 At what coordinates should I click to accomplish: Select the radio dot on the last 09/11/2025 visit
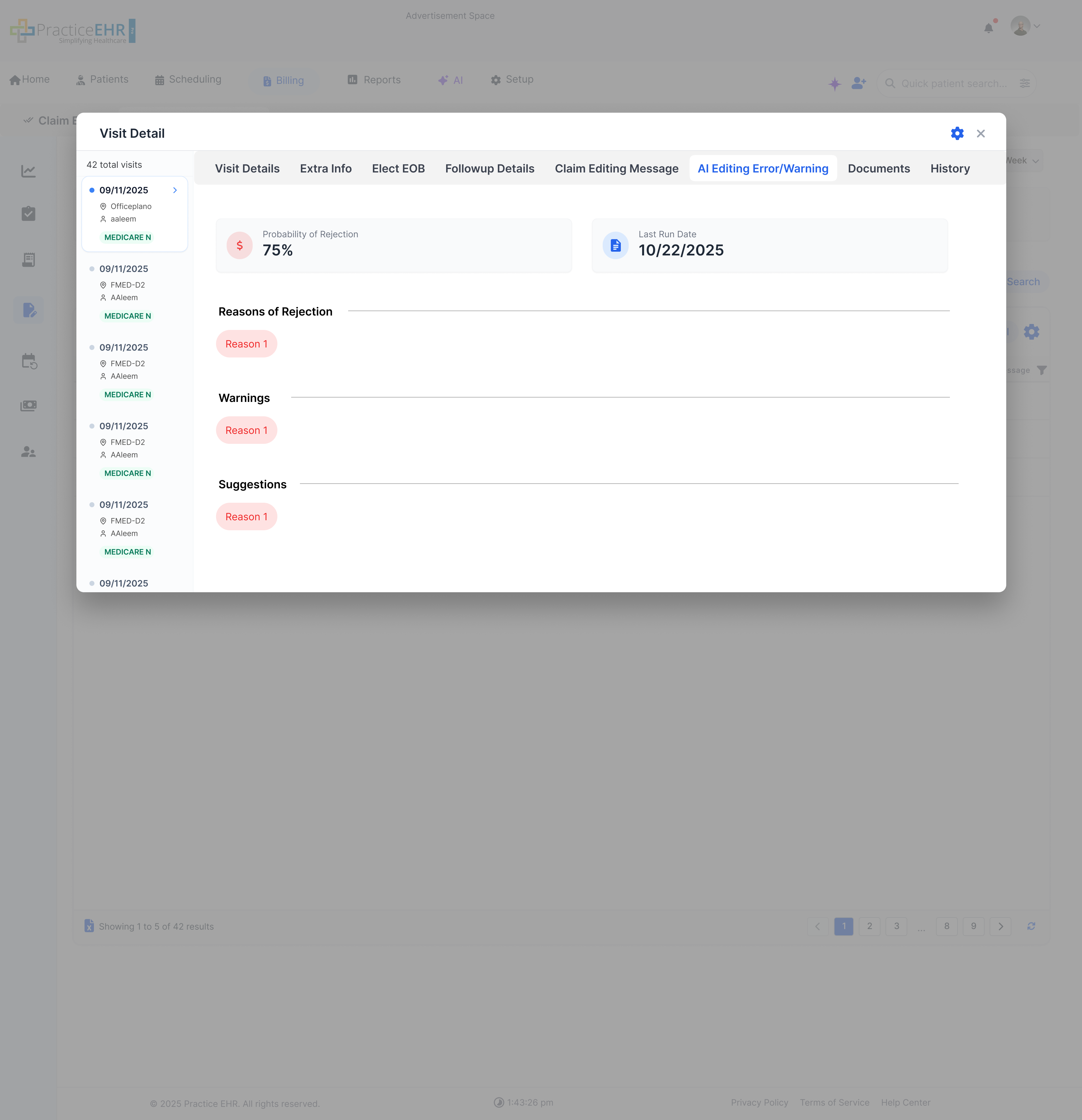point(93,583)
